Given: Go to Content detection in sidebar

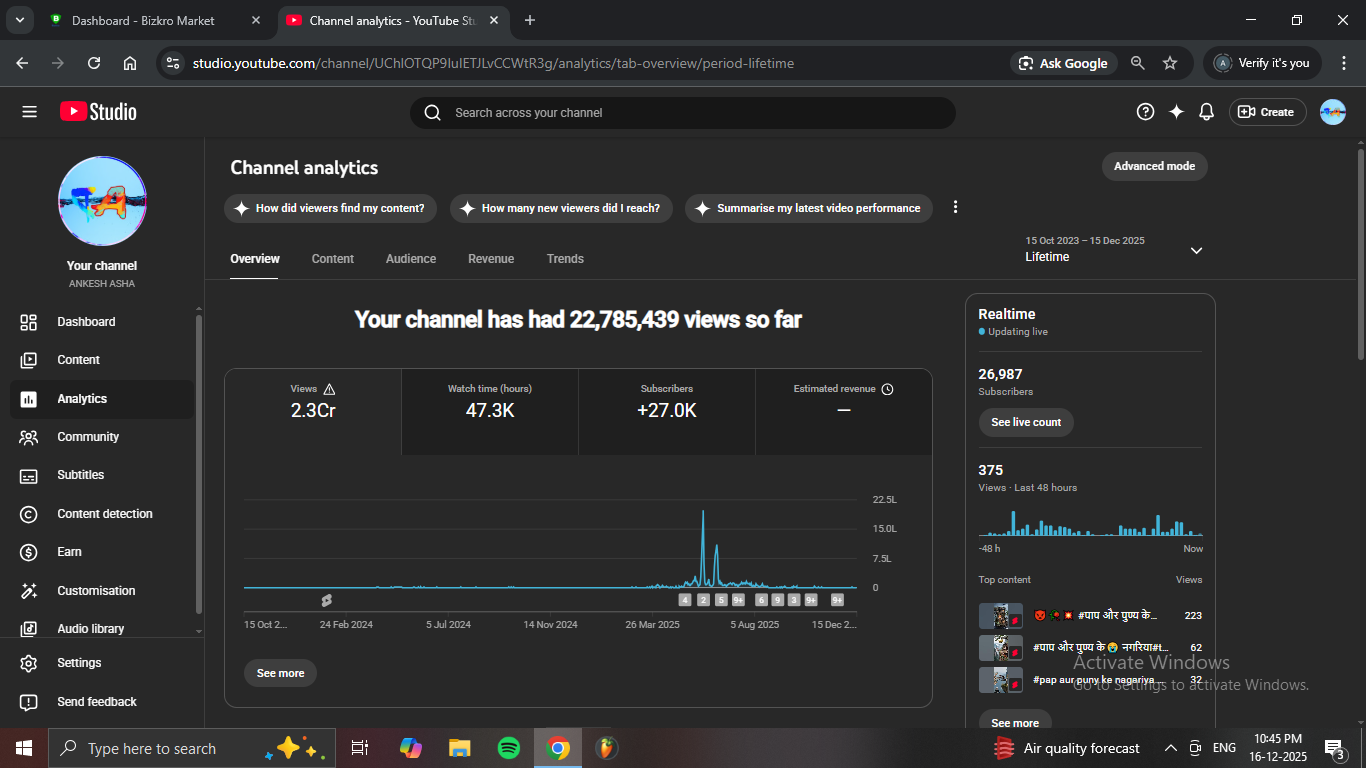Looking at the screenshot, I should (104, 514).
